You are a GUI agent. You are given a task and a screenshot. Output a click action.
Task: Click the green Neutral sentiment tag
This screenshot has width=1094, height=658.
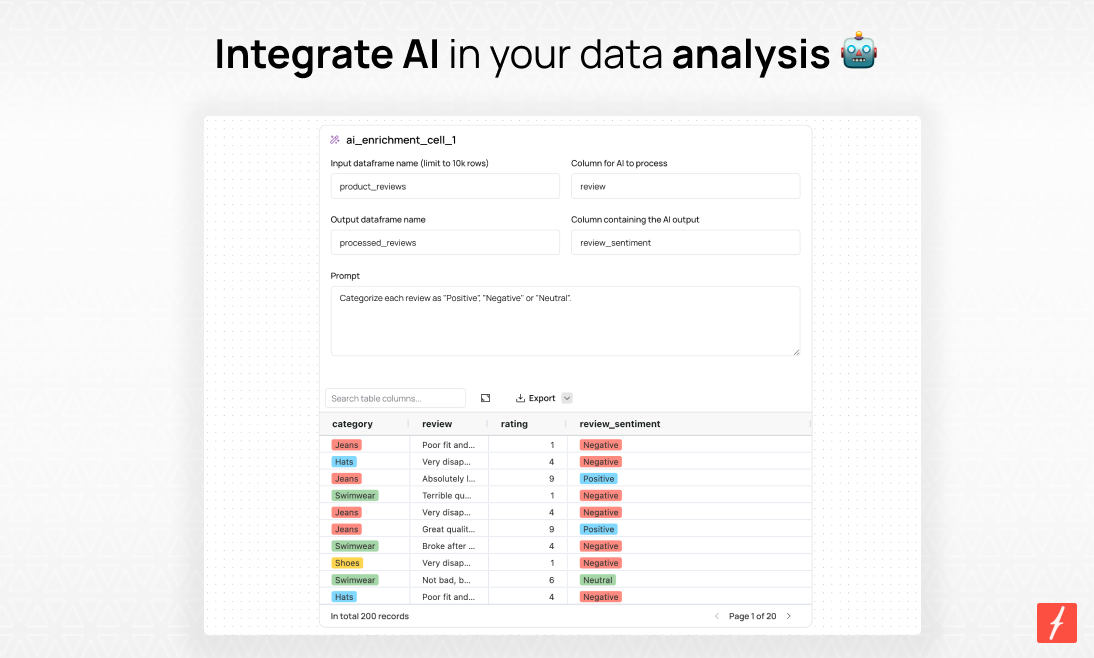tap(598, 580)
